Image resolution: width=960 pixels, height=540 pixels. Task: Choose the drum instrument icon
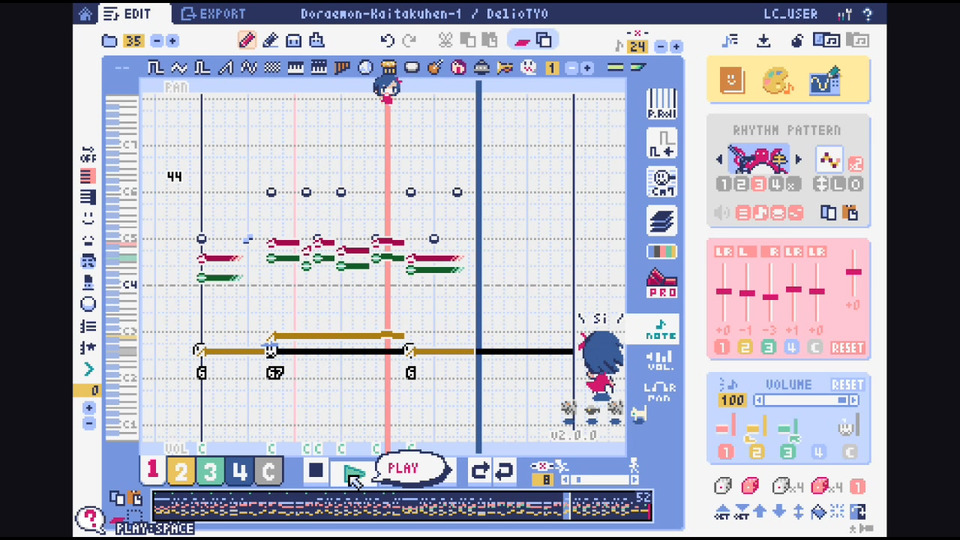tap(388, 67)
